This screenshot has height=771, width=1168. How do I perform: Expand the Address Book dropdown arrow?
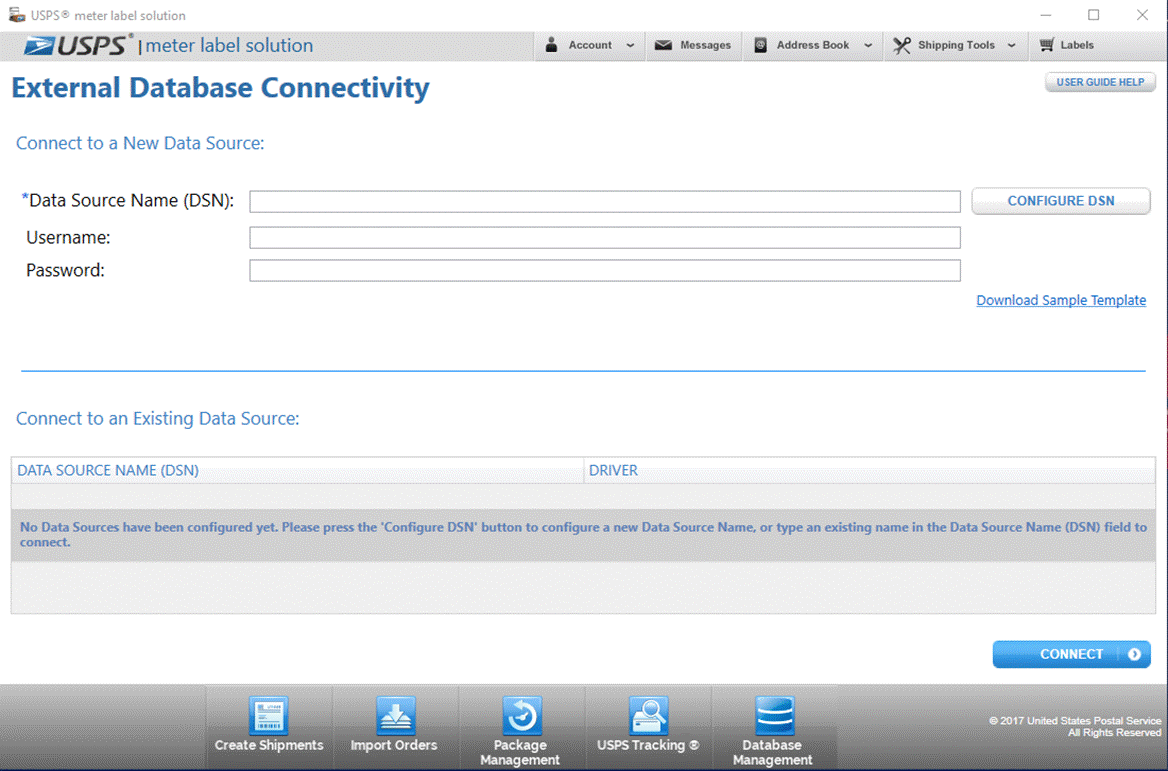[x=868, y=45]
